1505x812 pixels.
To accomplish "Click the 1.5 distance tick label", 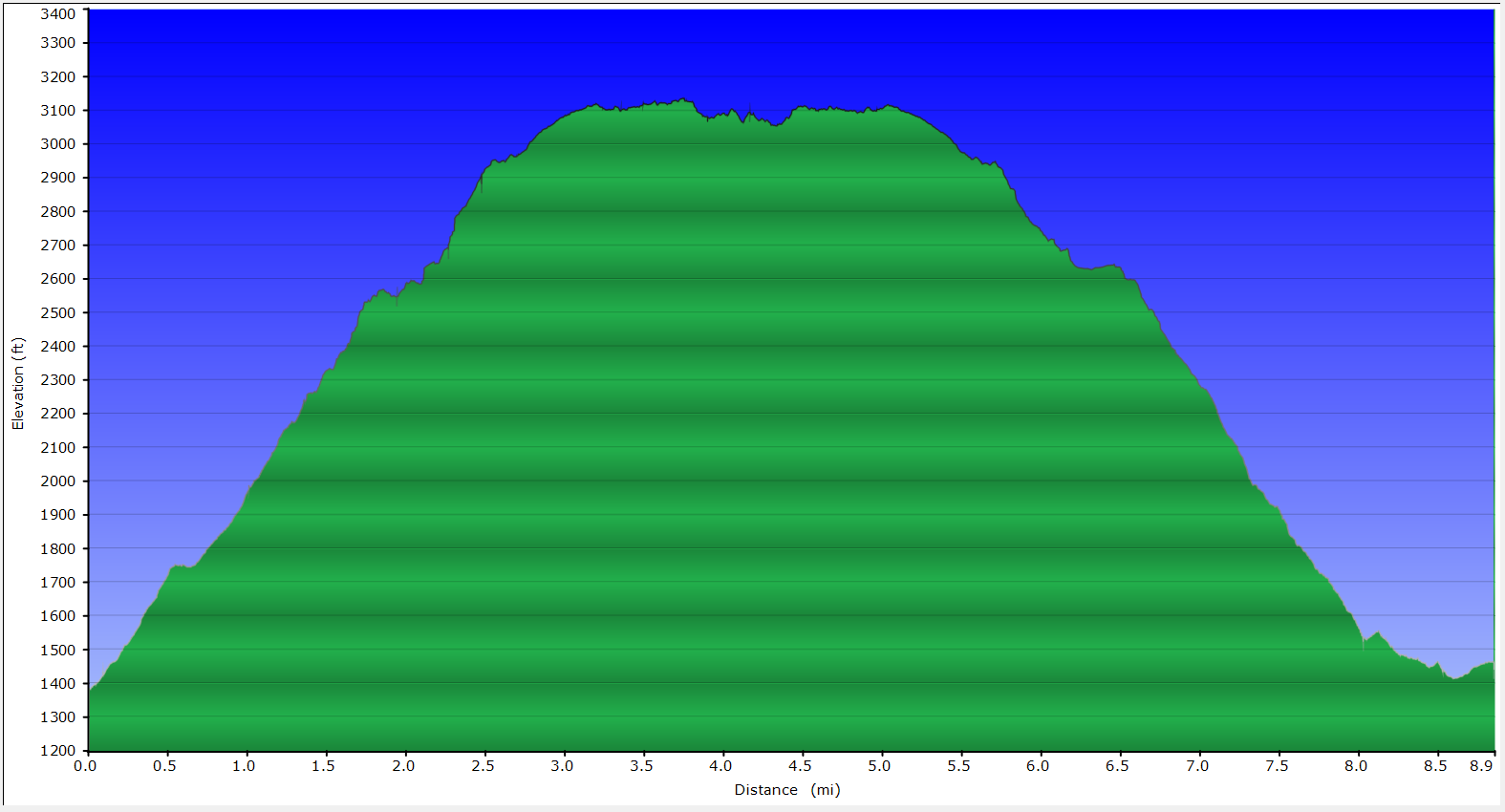I will coord(323,766).
